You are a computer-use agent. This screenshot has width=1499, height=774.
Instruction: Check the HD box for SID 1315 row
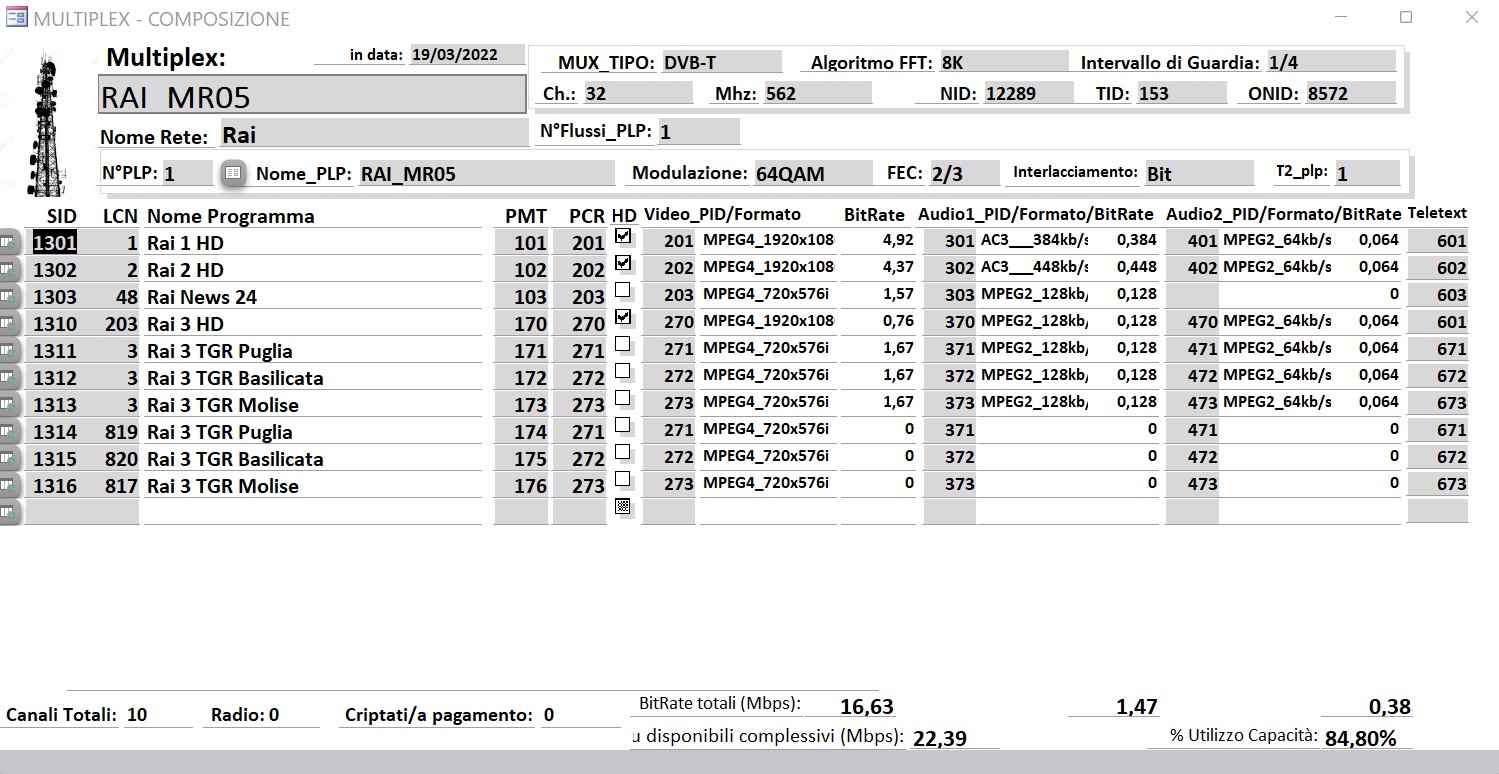pyautogui.click(x=623, y=452)
